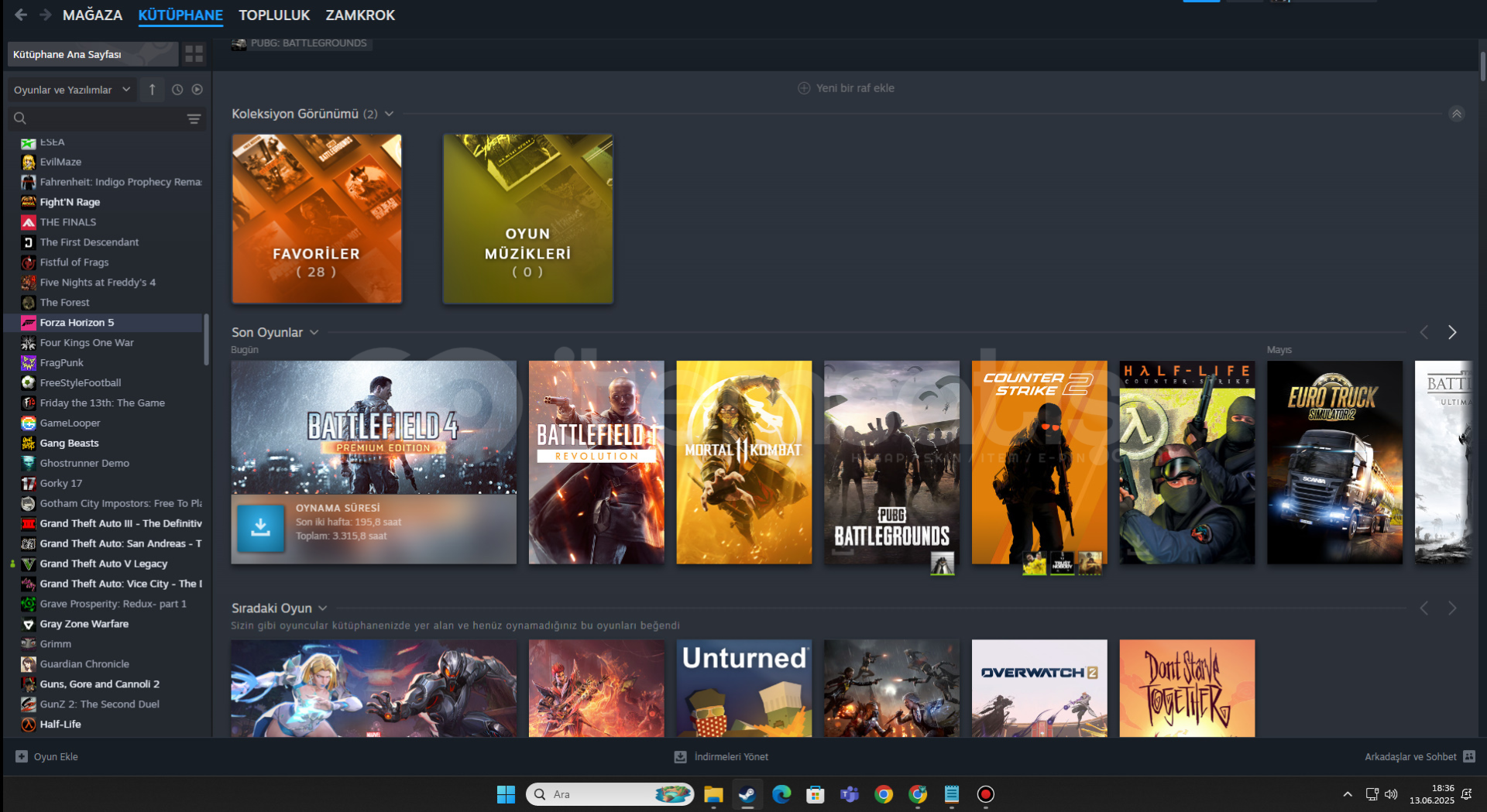Expand Koleksiyon Görünümü shelf dropdown
This screenshot has width=1487, height=812.
click(389, 114)
